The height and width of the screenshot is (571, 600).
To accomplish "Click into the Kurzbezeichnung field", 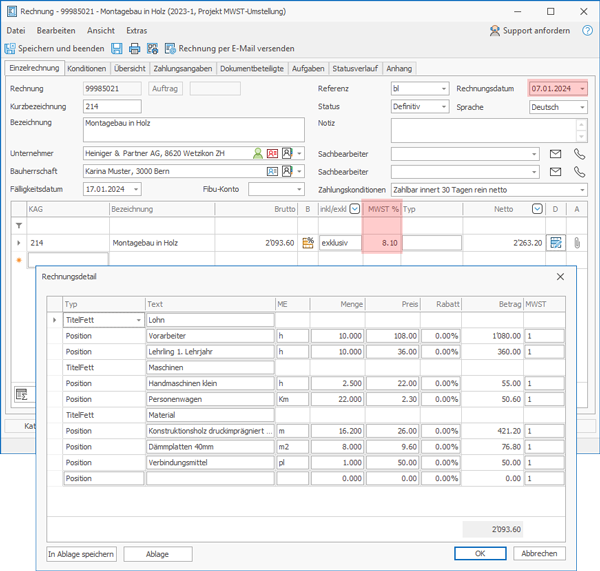I will [x=112, y=106].
